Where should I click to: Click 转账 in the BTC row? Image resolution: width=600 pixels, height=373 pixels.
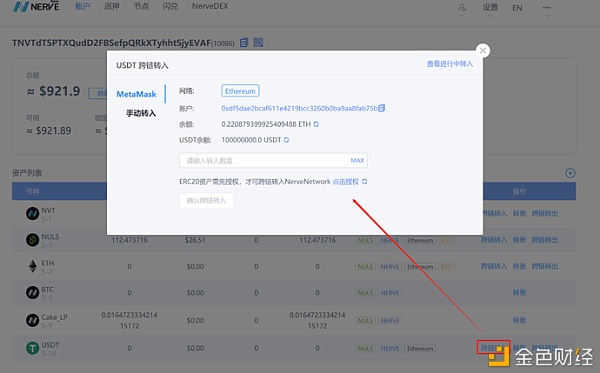519,293
